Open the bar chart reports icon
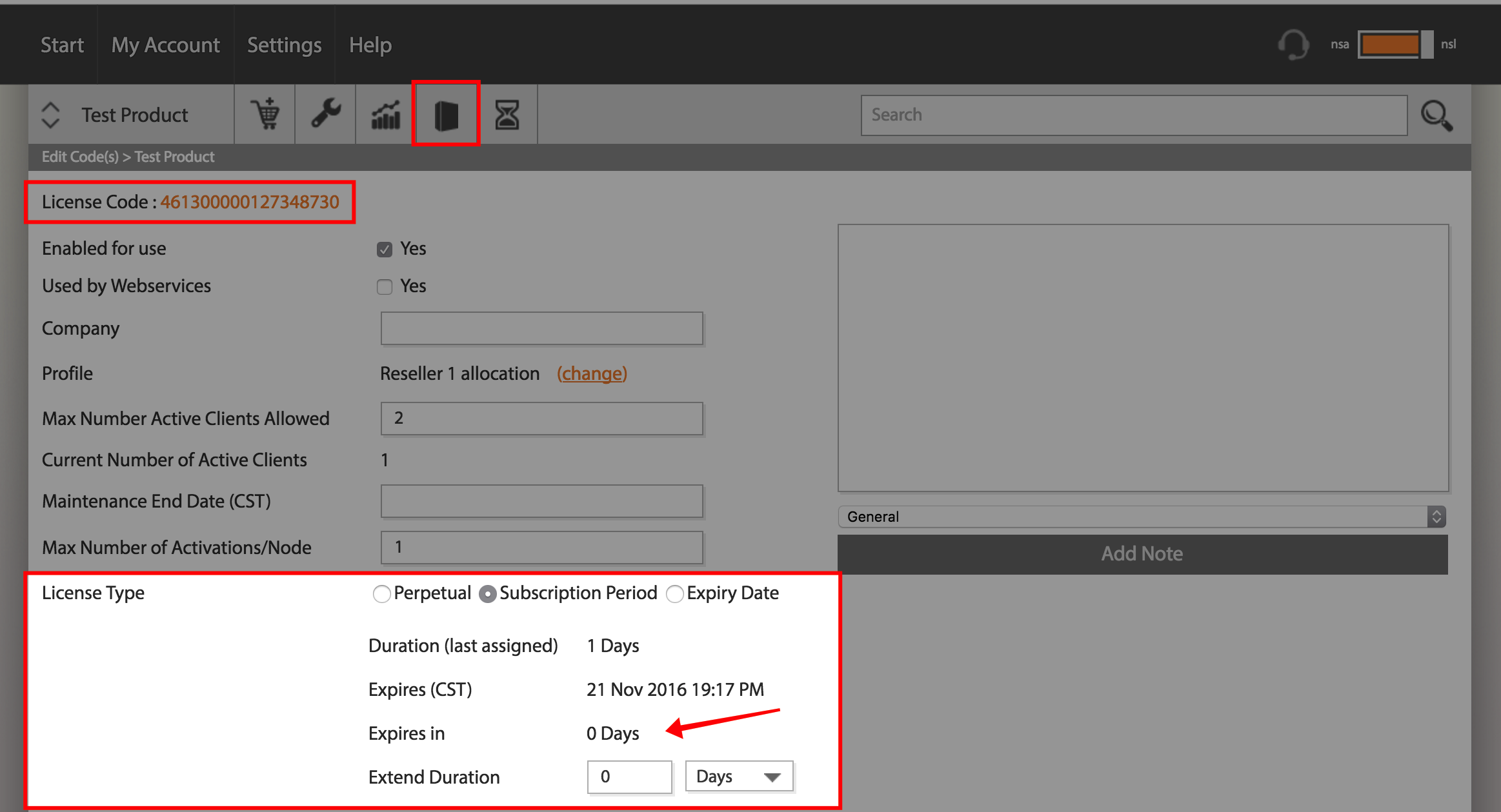 click(x=386, y=115)
